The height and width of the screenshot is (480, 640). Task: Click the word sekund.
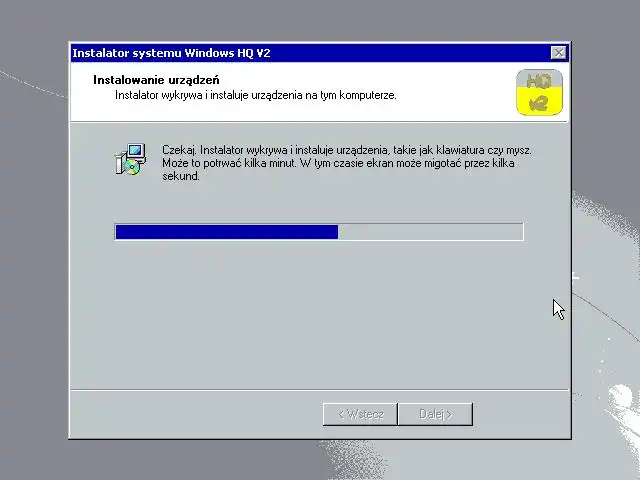coord(181,176)
